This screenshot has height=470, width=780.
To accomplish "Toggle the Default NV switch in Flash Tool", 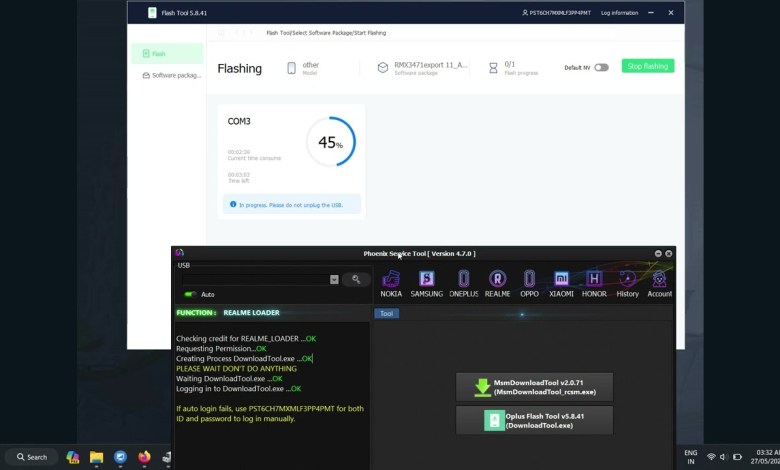I will pos(601,68).
